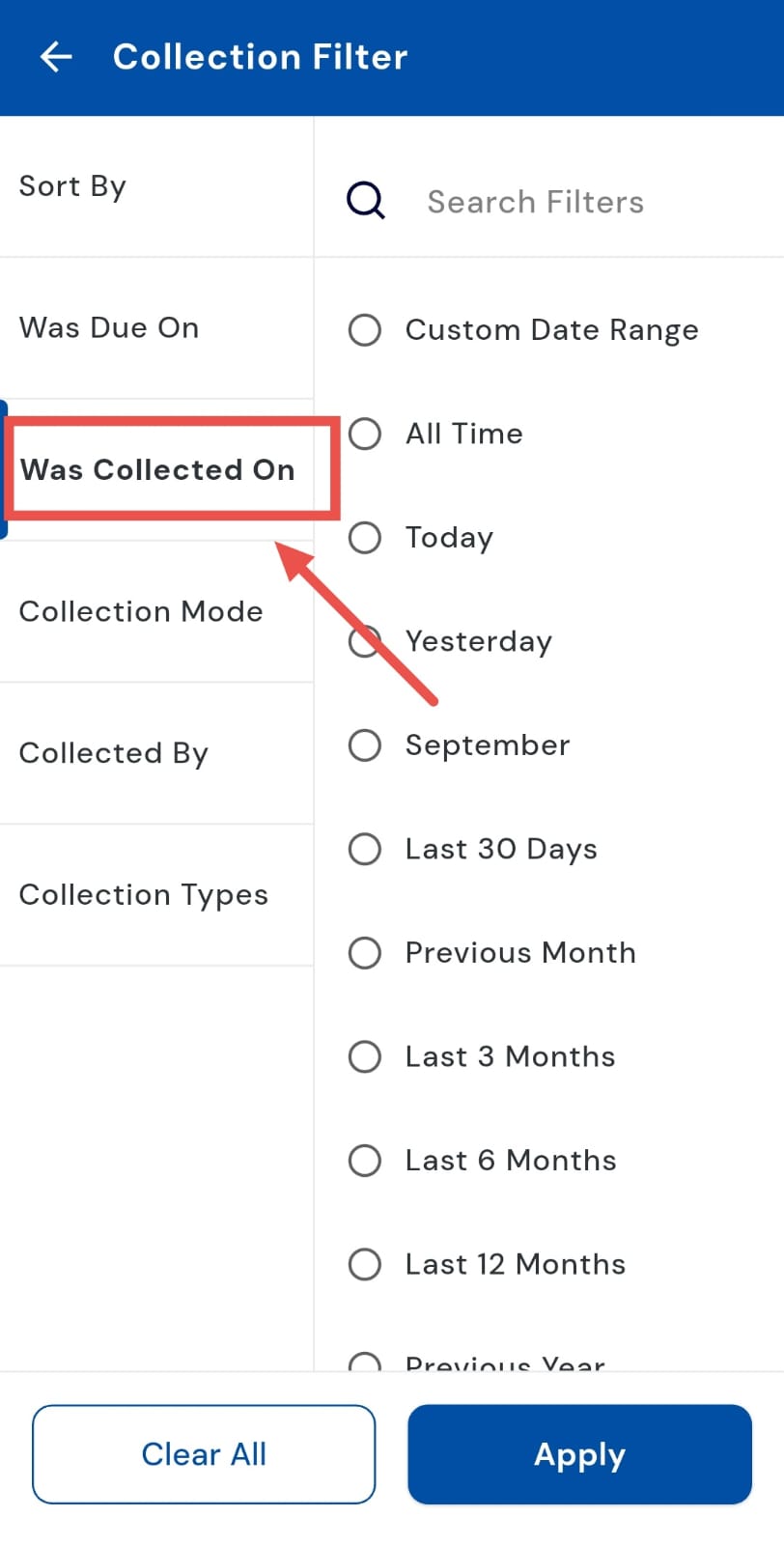784x1545 pixels.
Task: Switch to Collection Mode filters
Action: 141,611
